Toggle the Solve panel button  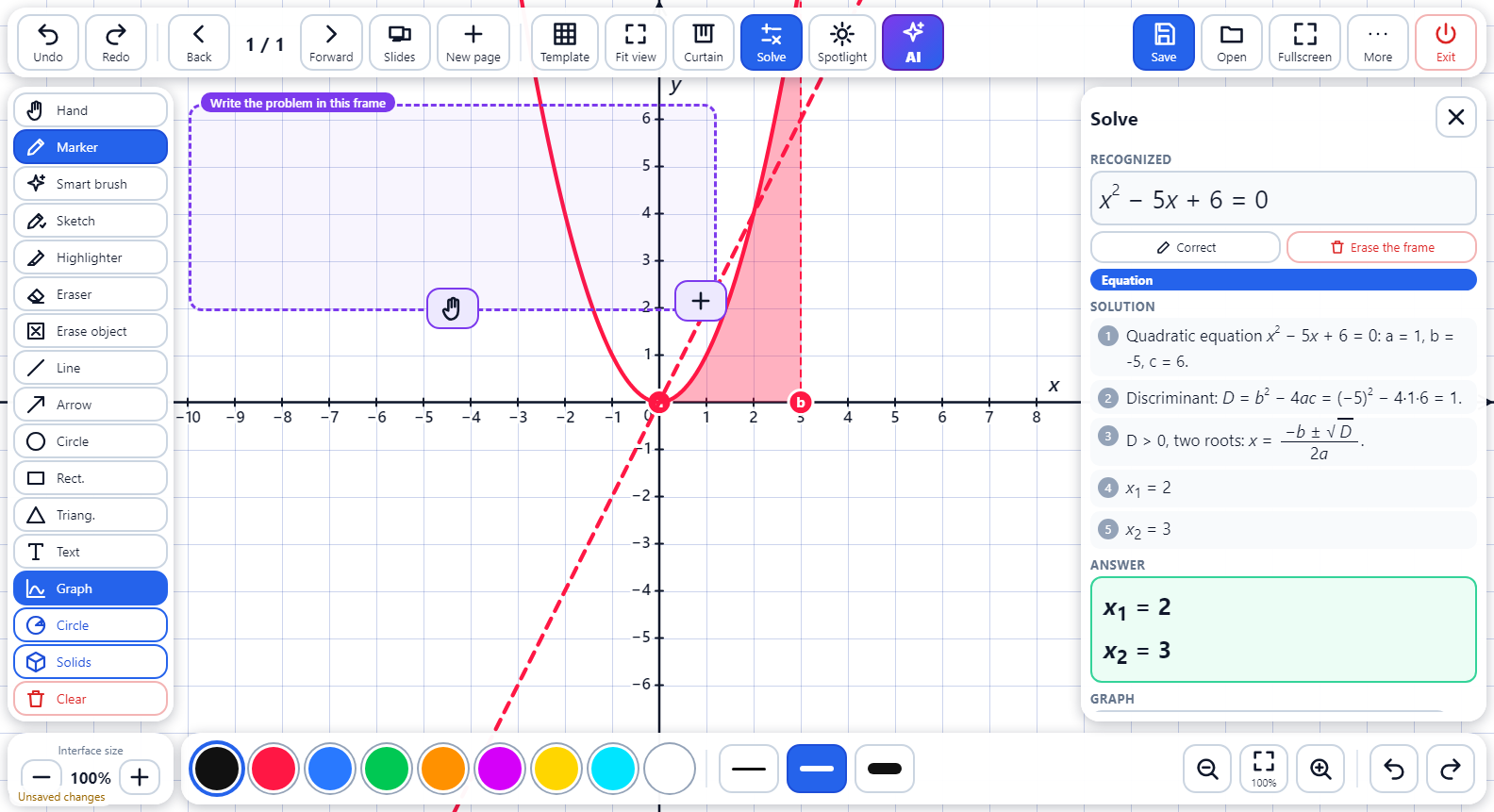[772, 42]
